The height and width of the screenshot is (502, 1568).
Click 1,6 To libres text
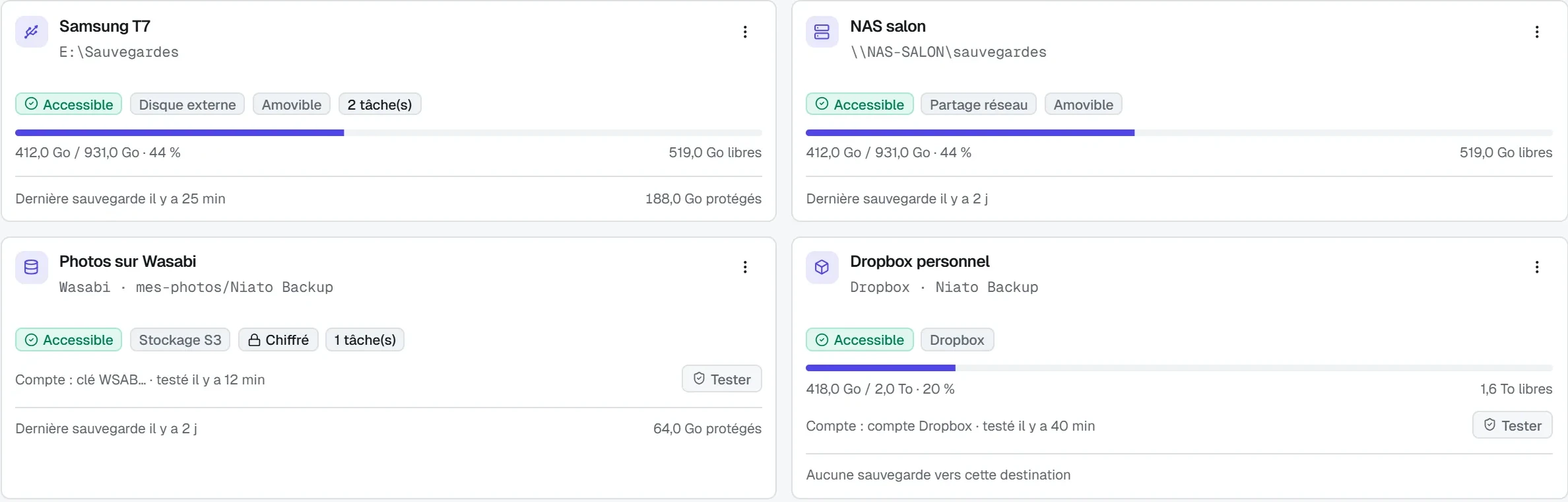point(1516,389)
